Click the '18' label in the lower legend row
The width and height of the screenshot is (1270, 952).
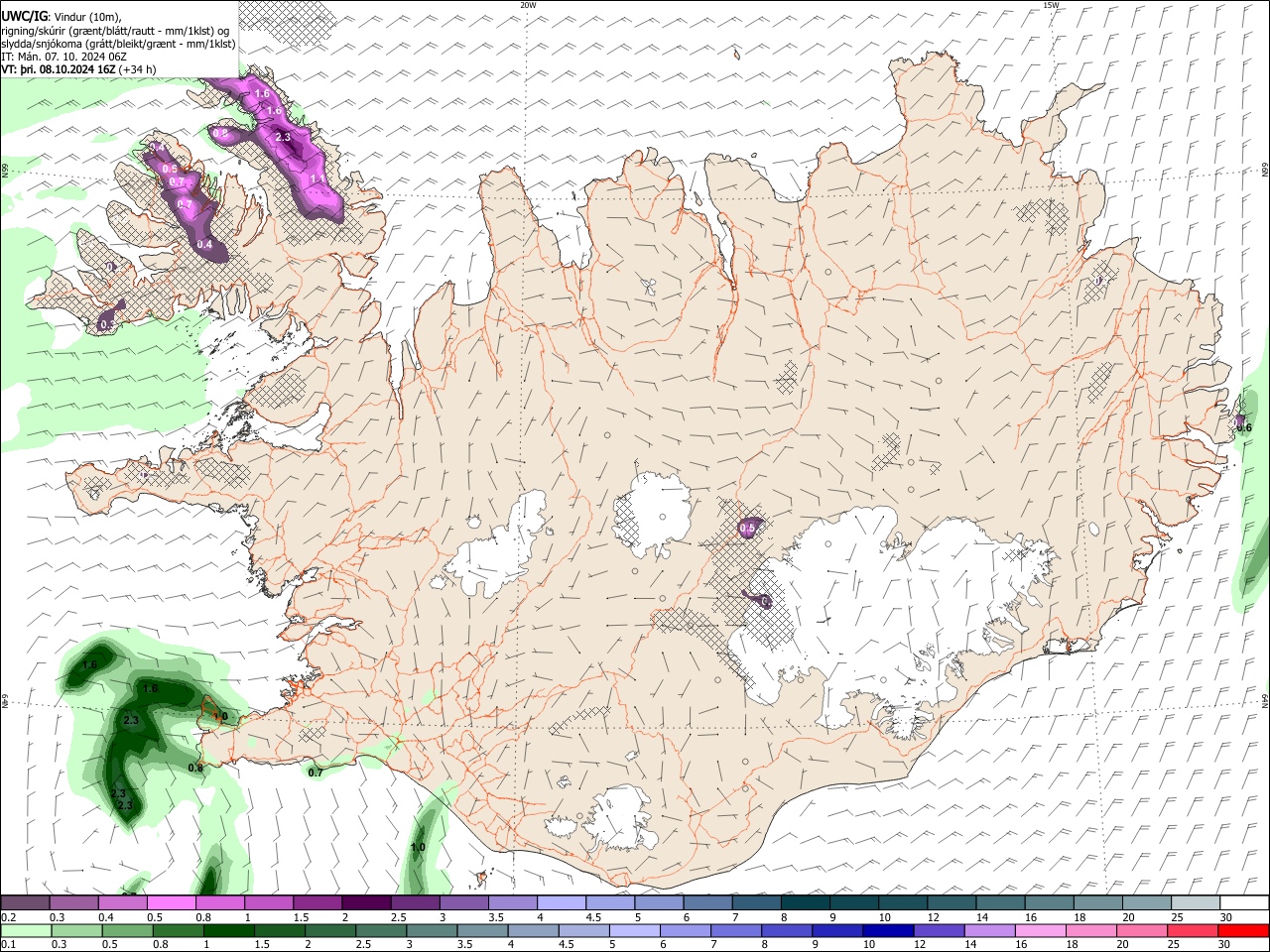coord(1072,944)
